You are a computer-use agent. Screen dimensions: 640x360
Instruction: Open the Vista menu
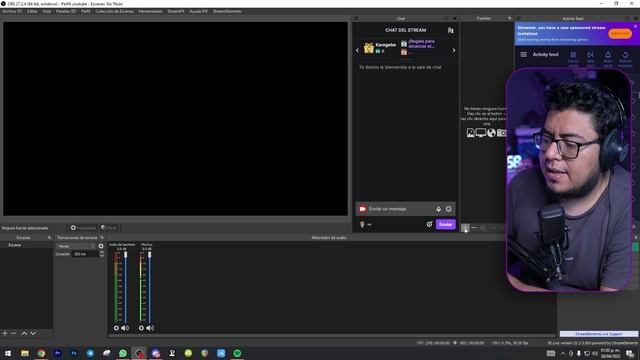point(47,11)
